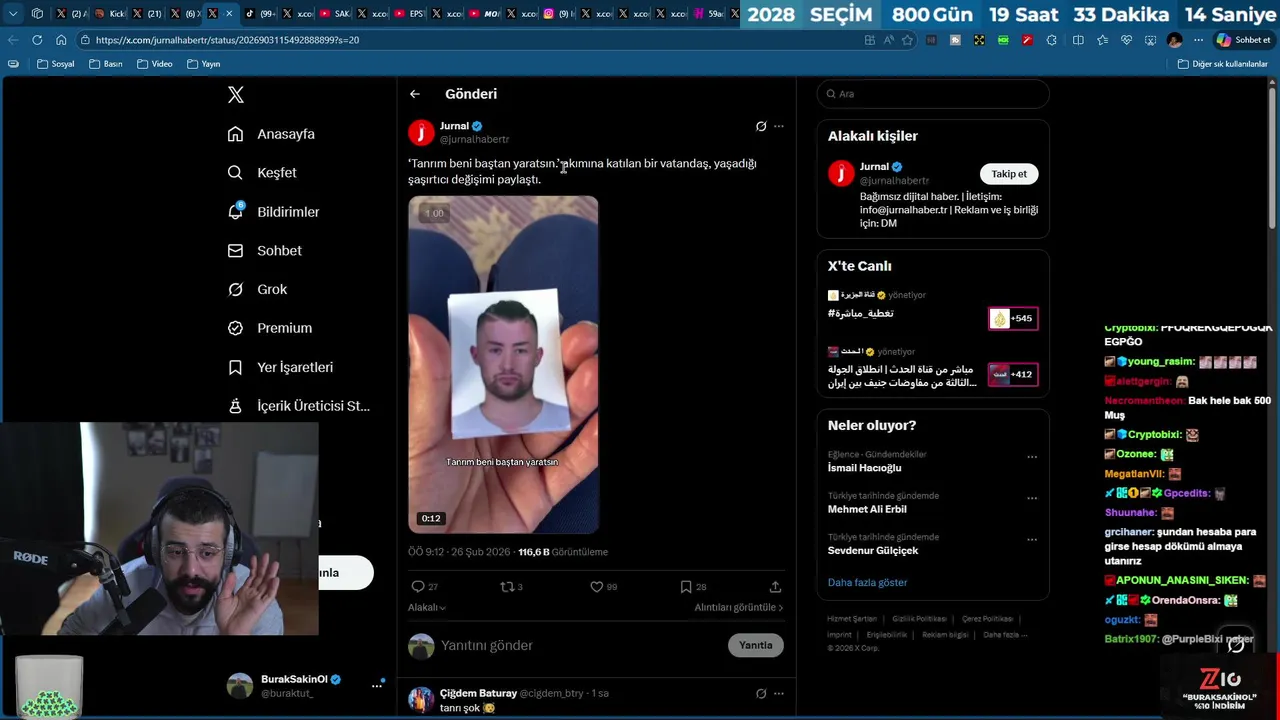Open the live broadcast with +412 listeners

pyautogui.click(x=1013, y=375)
